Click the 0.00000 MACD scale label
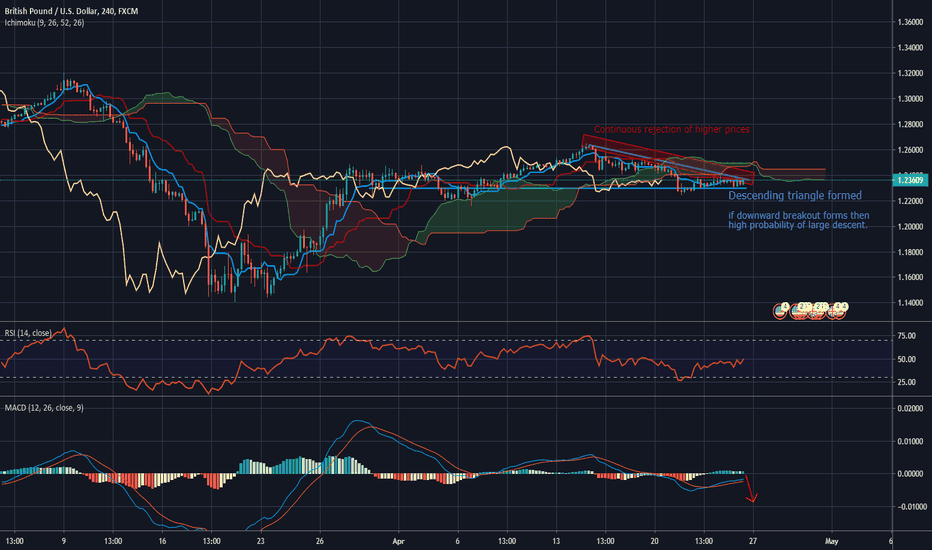The height and width of the screenshot is (550, 932). point(910,474)
